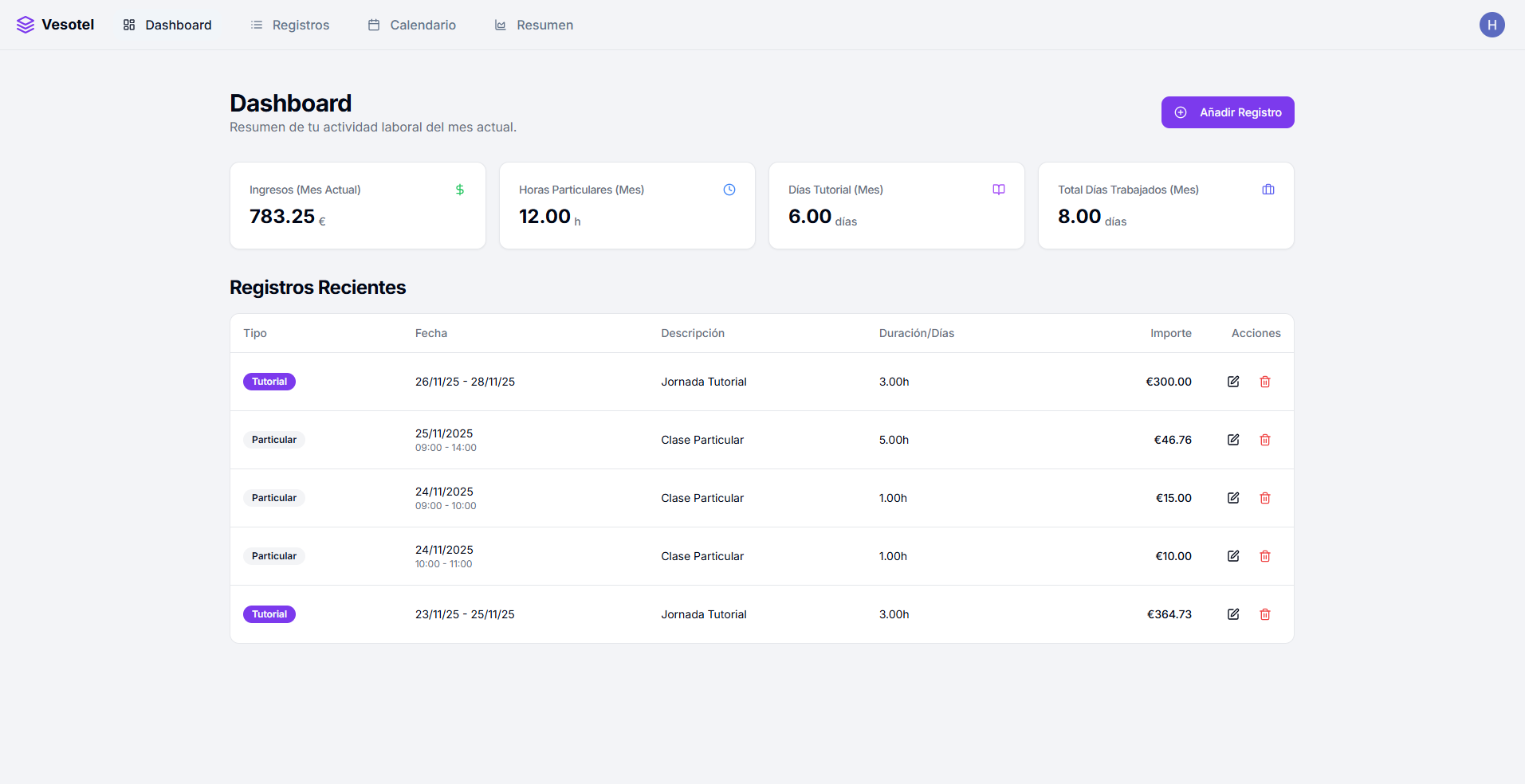Click the briefcase icon on Total Días Trabajados
Viewport: 1525px width, 784px height.
click(1268, 190)
